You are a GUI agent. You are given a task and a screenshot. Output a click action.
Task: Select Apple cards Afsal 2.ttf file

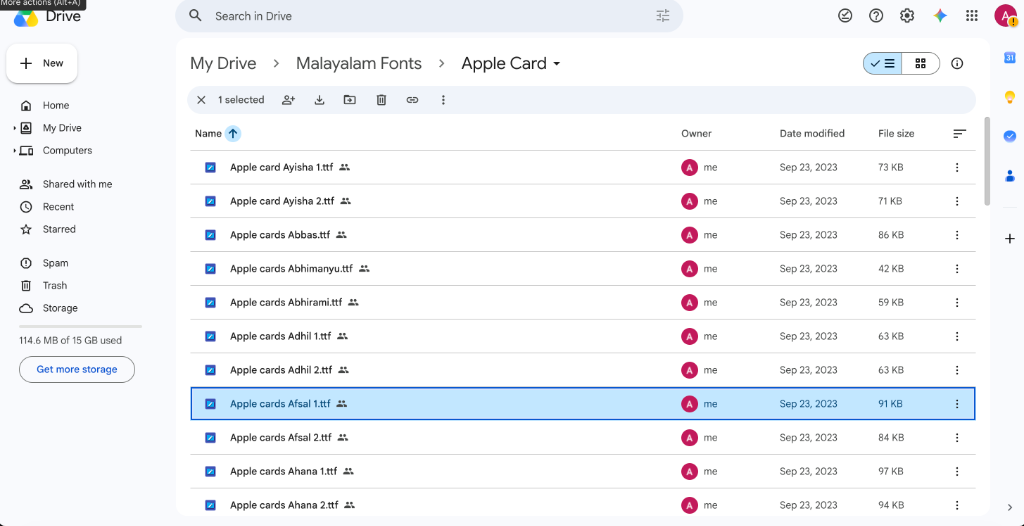tap(583, 437)
